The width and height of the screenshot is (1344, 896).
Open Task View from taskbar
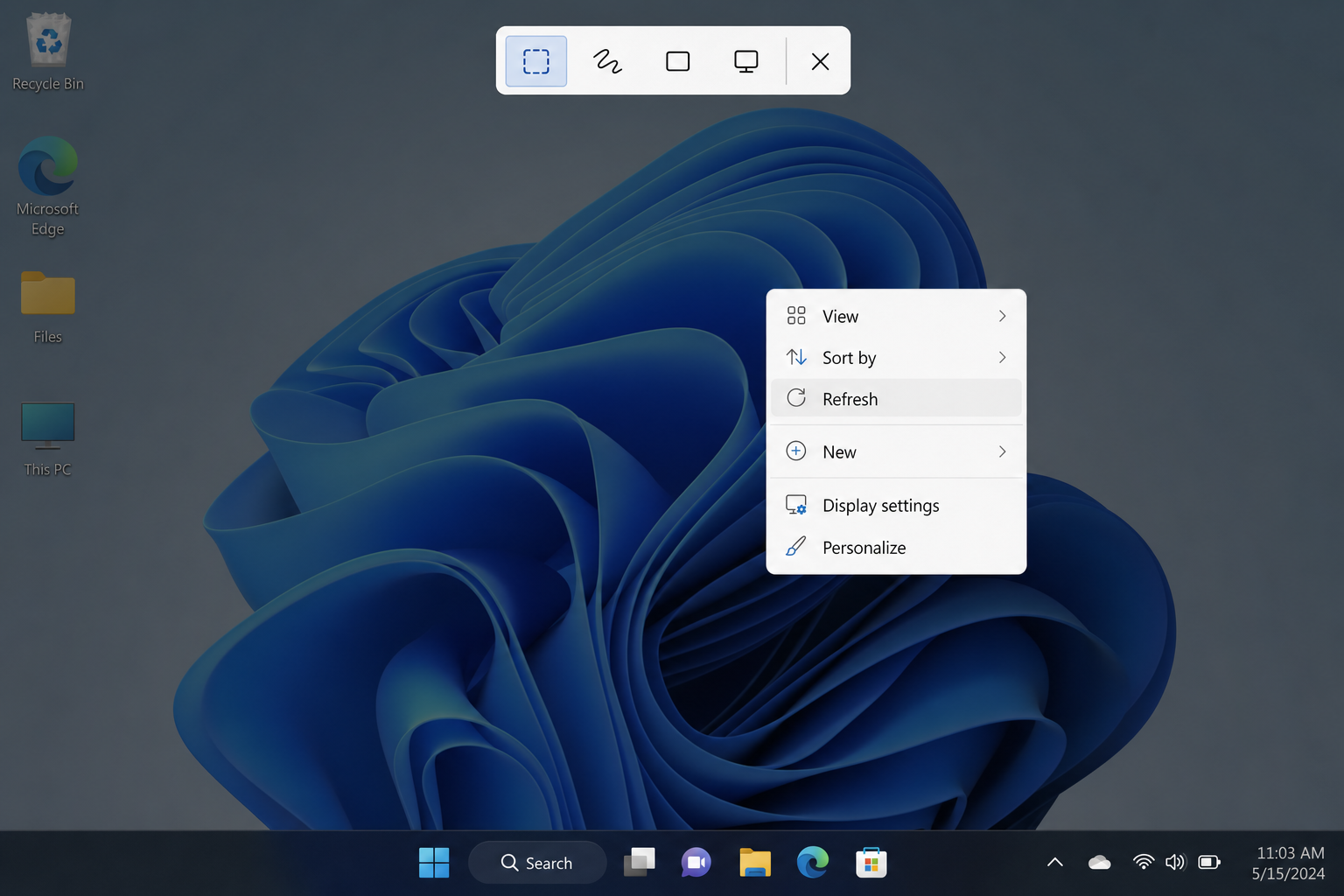point(640,863)
